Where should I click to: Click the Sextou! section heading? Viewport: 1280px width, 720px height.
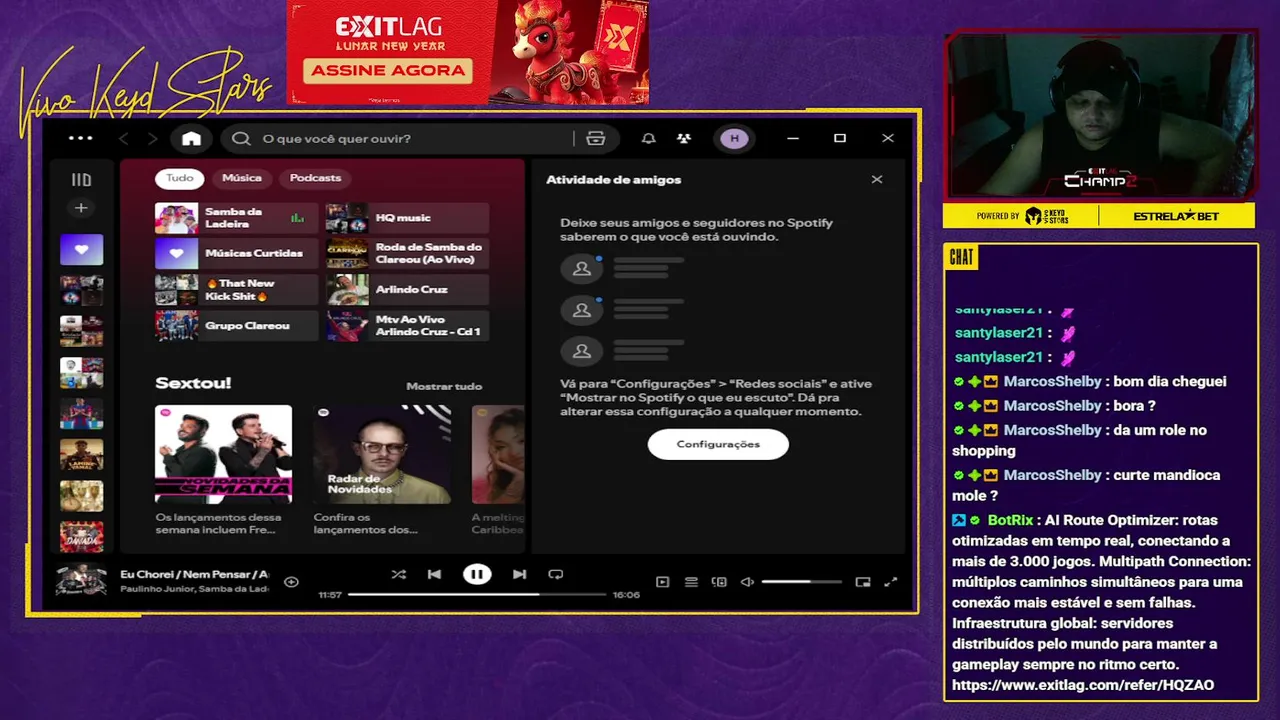pyautogui.click(x=193, y=383)
